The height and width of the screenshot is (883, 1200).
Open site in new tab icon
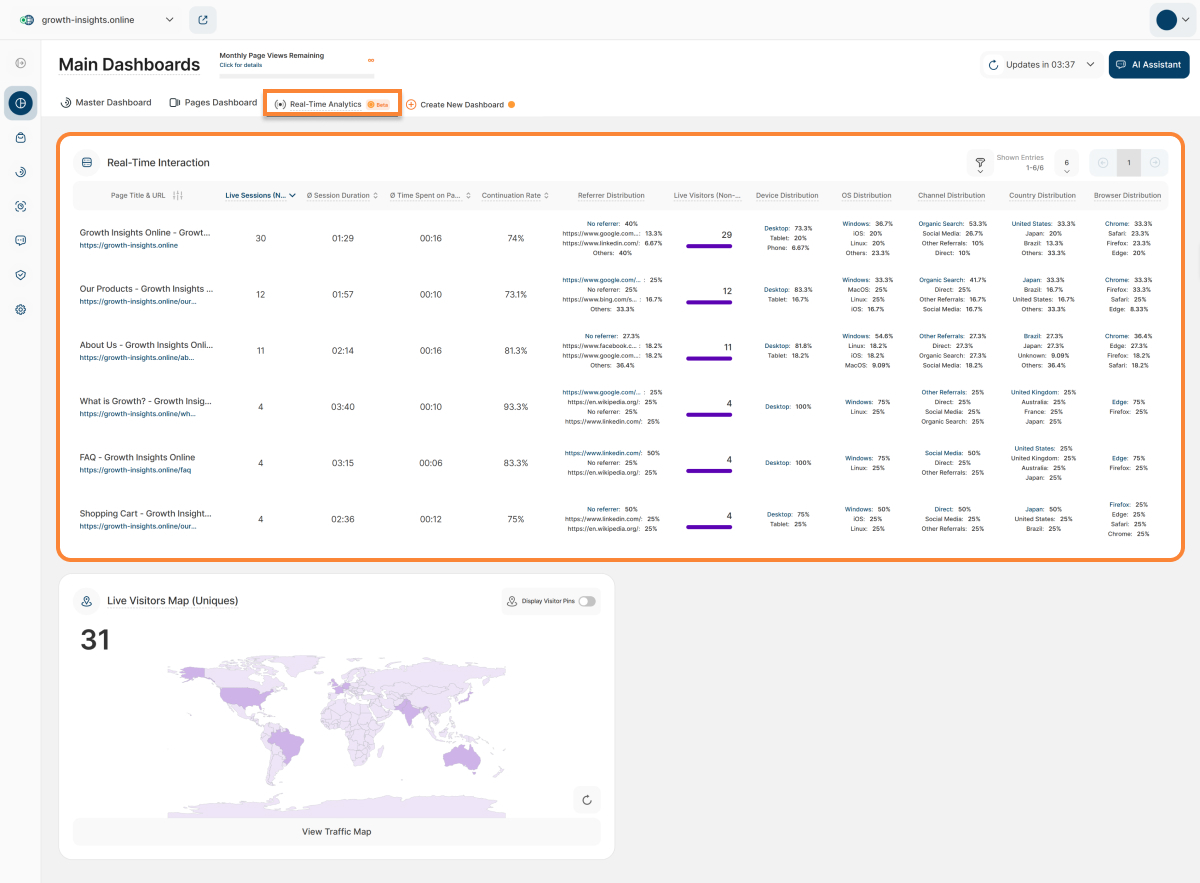tap(202, 19)
